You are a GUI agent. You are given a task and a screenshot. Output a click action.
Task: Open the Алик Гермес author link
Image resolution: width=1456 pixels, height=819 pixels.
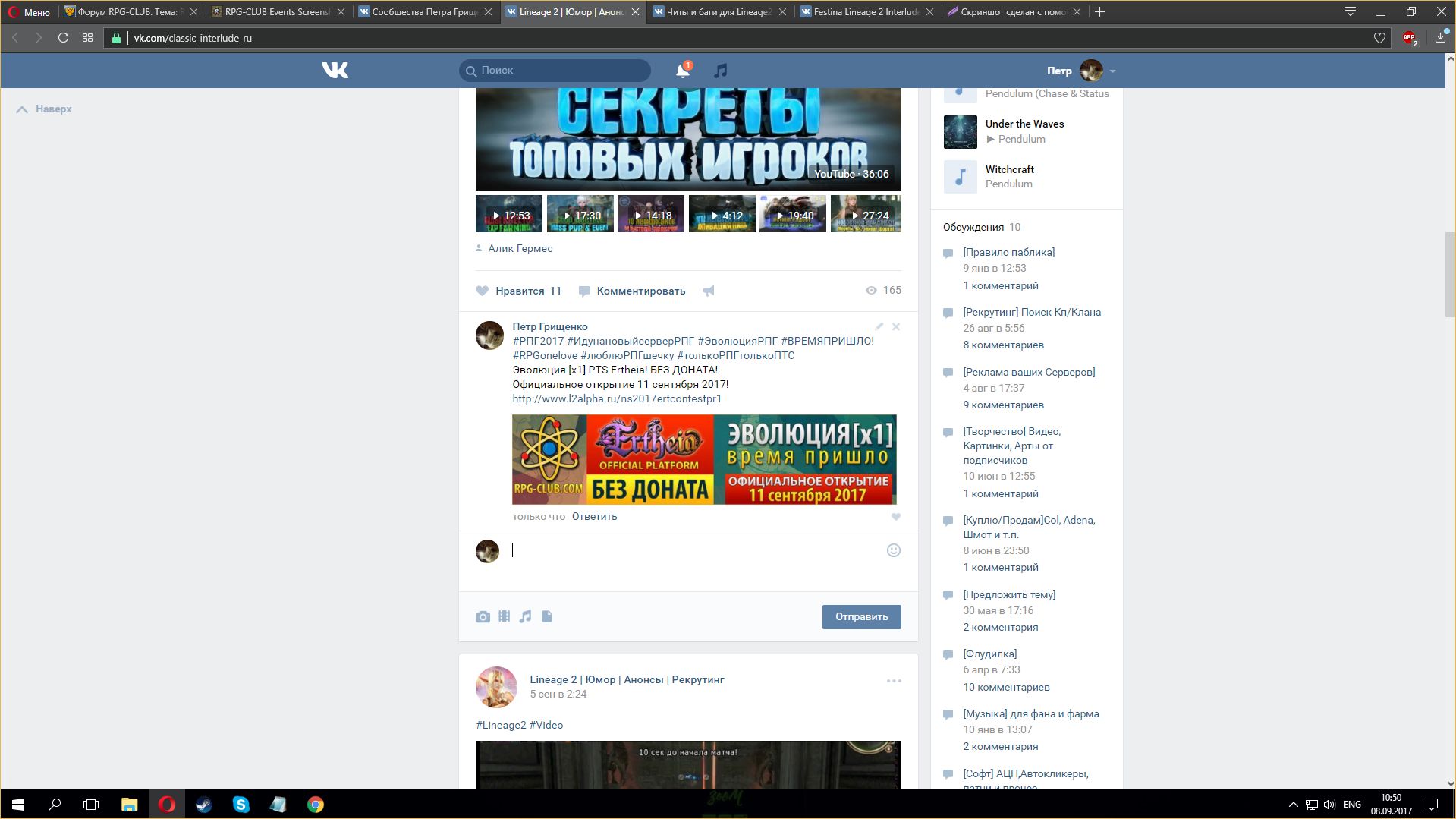coord(520,248)
